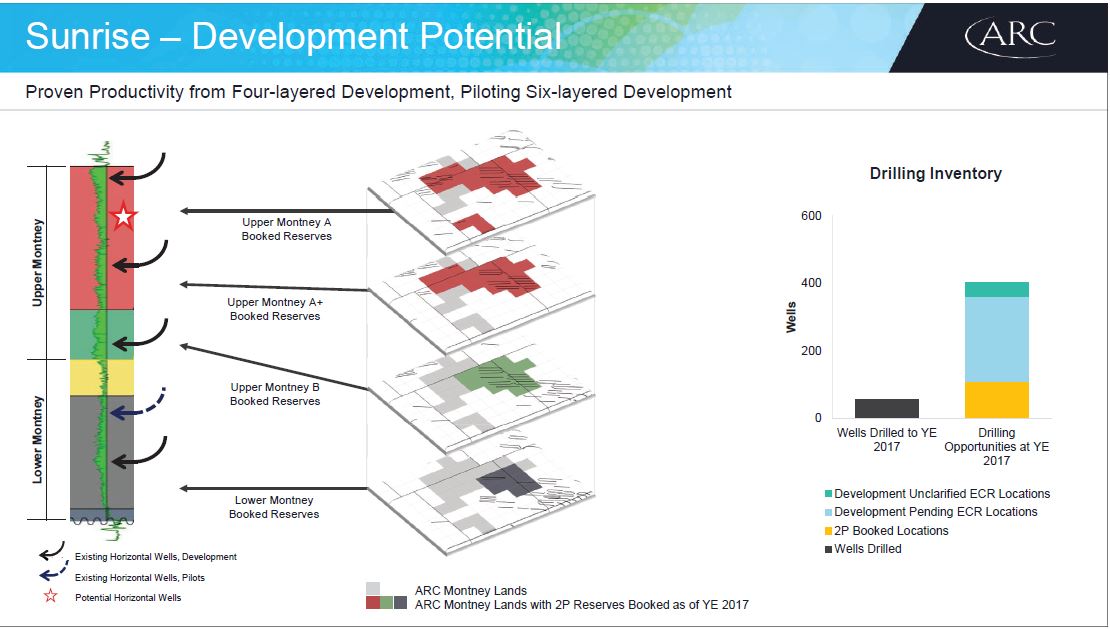Click the green zone of the log column
This screenshot has height=629, width=1110.
click(x=101, y=334)
